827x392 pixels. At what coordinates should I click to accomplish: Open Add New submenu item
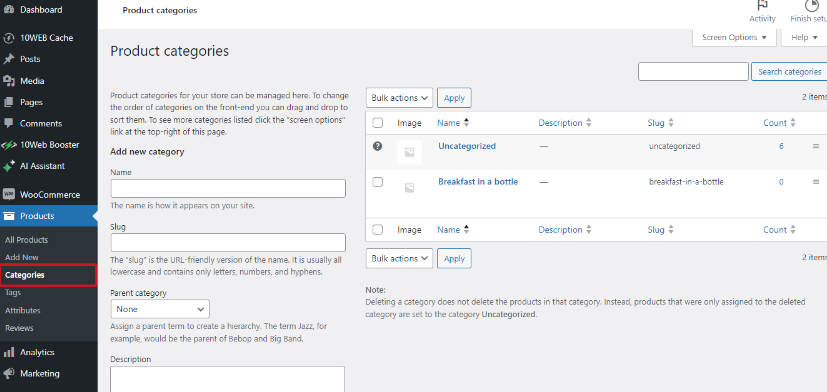[x=22, y=257]
